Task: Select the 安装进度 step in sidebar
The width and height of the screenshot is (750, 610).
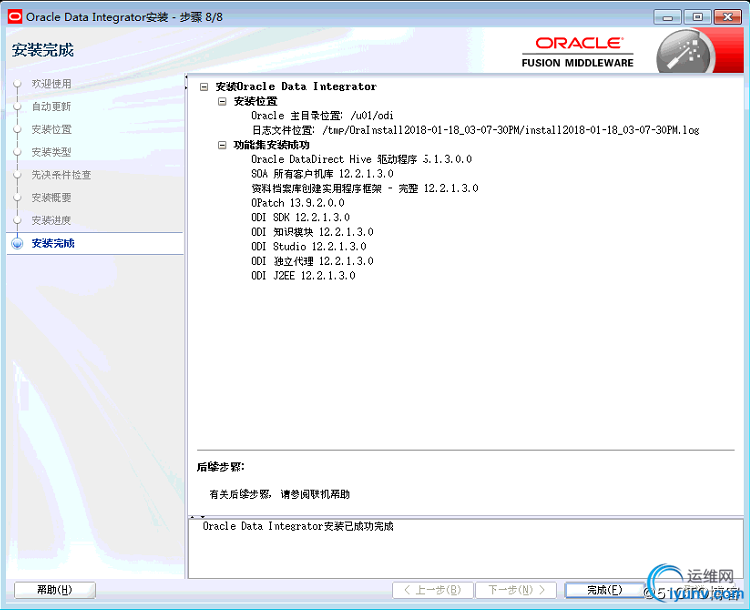Action: 52,221
